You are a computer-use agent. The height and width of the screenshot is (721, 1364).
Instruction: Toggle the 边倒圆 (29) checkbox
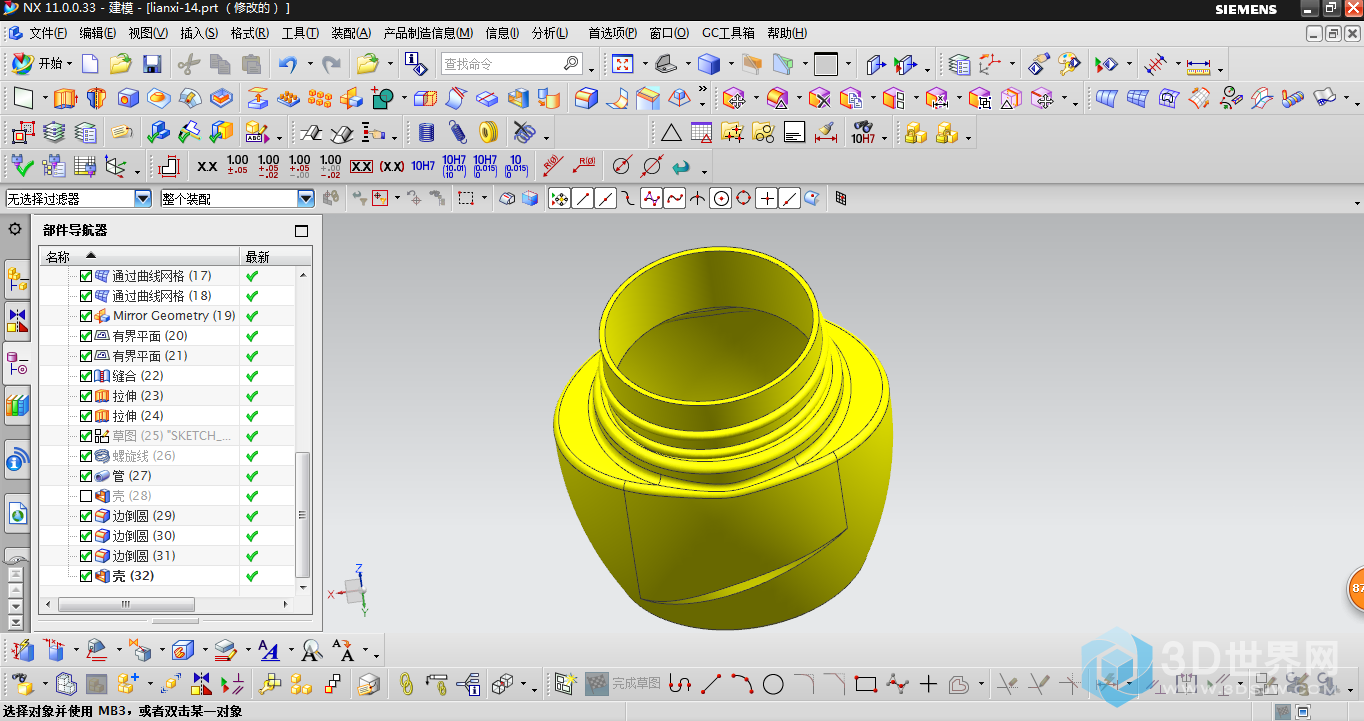click(x=86, y=516)
